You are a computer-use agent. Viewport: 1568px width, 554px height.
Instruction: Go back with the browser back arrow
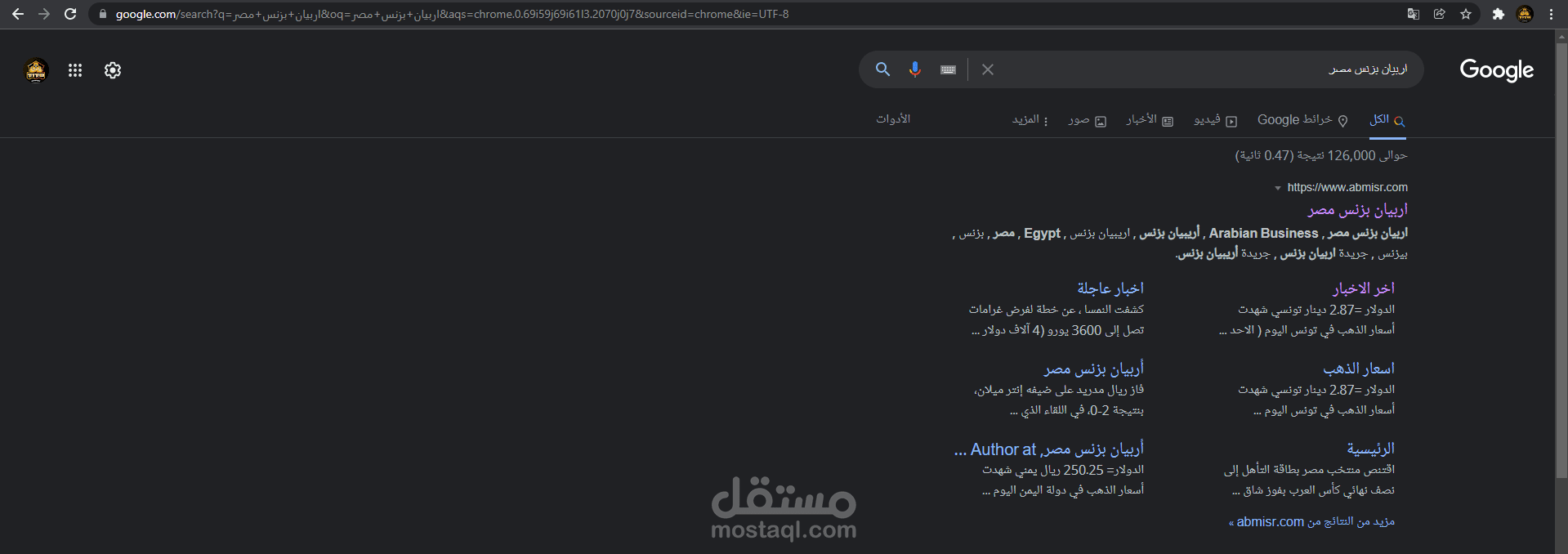[x=18, y=14]
